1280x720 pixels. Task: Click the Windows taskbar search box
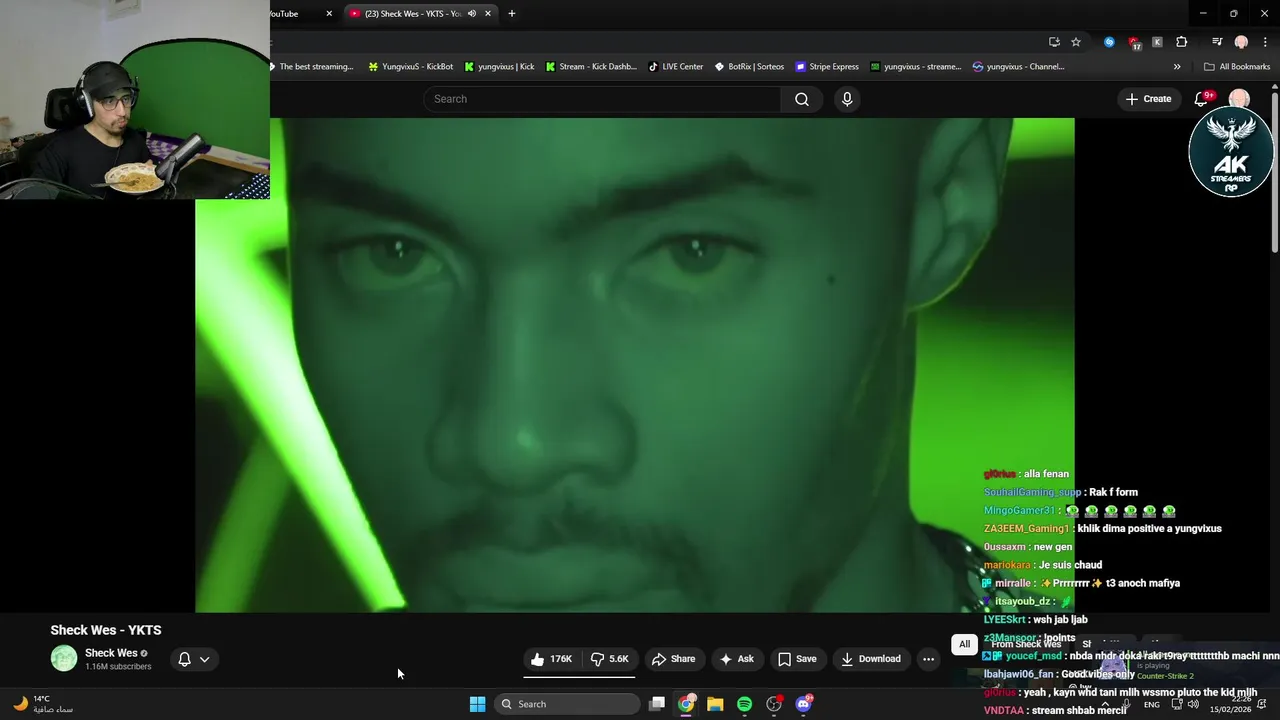tap(567, 704)
